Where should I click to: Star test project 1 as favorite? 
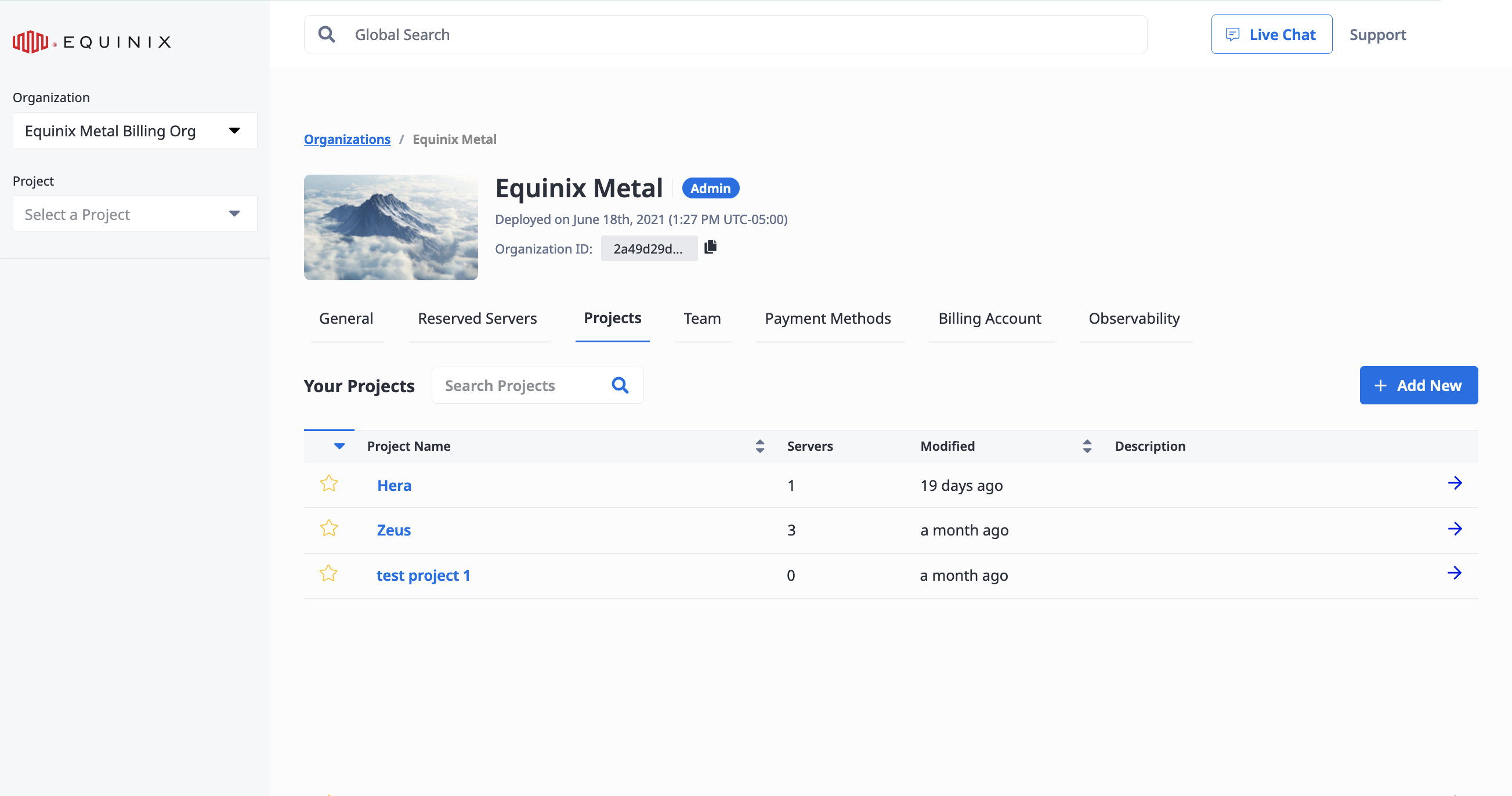tap(328, 573)
